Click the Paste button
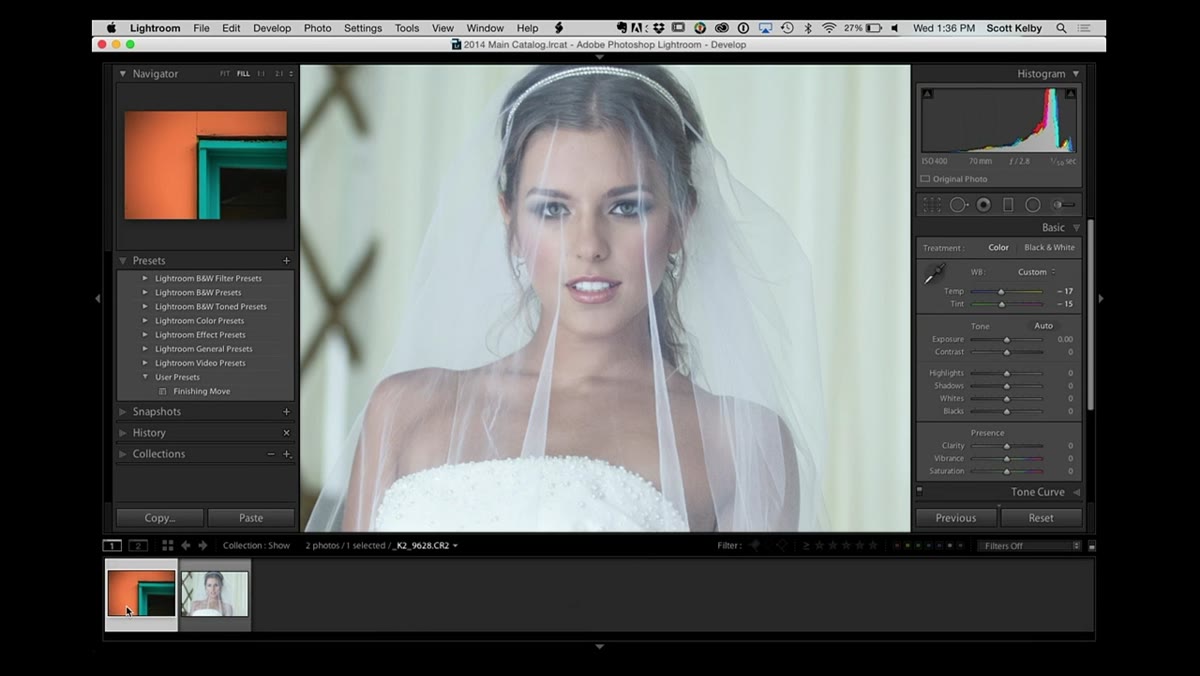1200x676 pixels. 251,518
